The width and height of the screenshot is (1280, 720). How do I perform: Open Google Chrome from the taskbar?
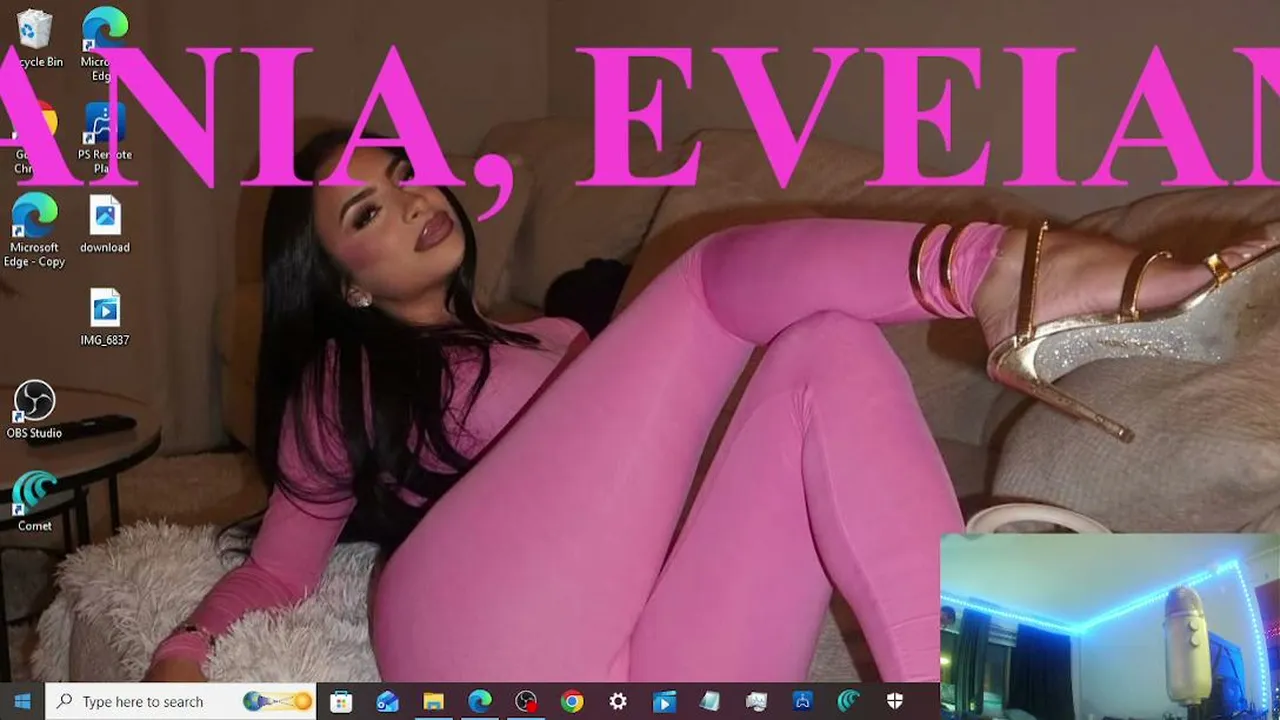tap(572, 701)
